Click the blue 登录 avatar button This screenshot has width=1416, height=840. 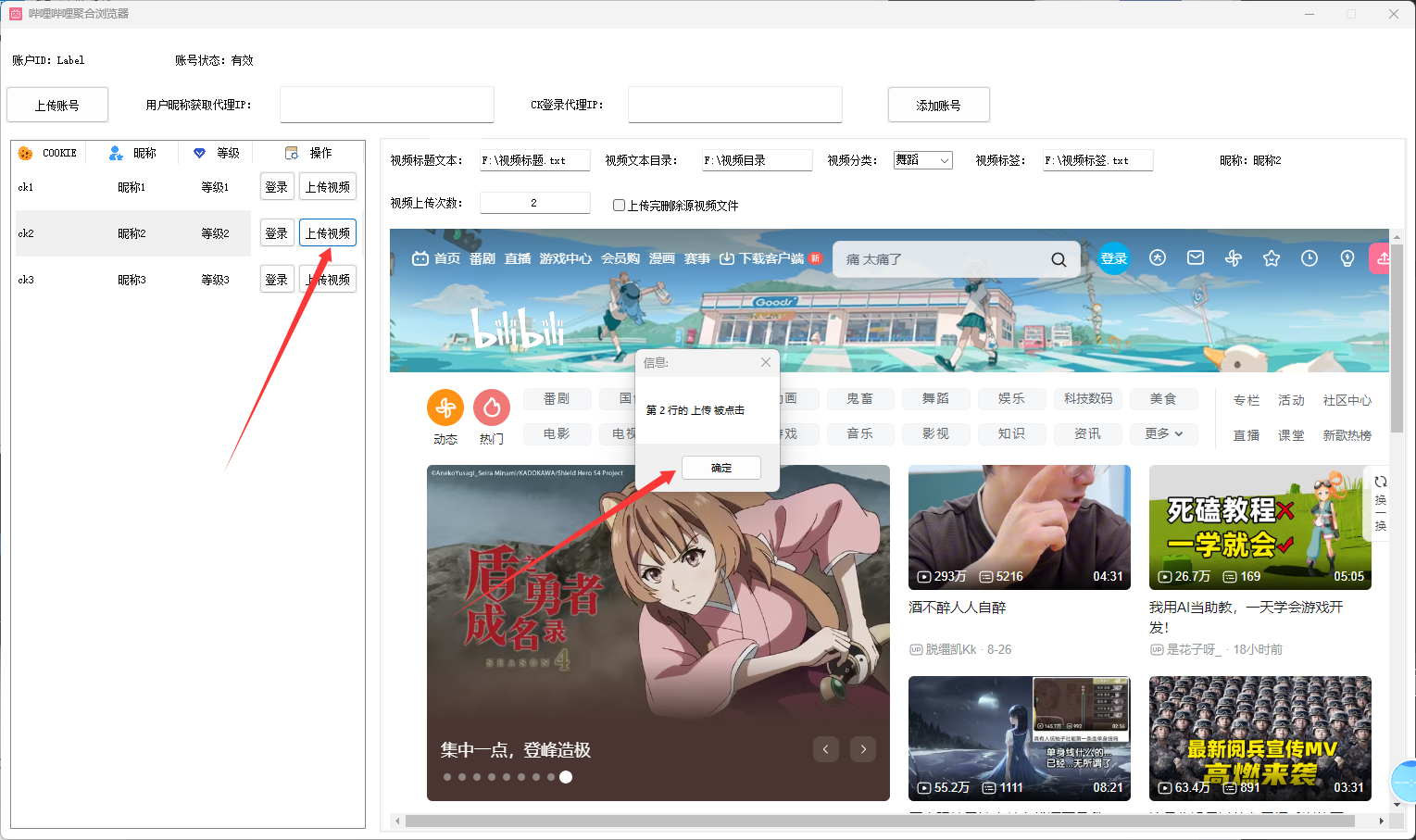pyautogui.click(x=1113, y=258)
